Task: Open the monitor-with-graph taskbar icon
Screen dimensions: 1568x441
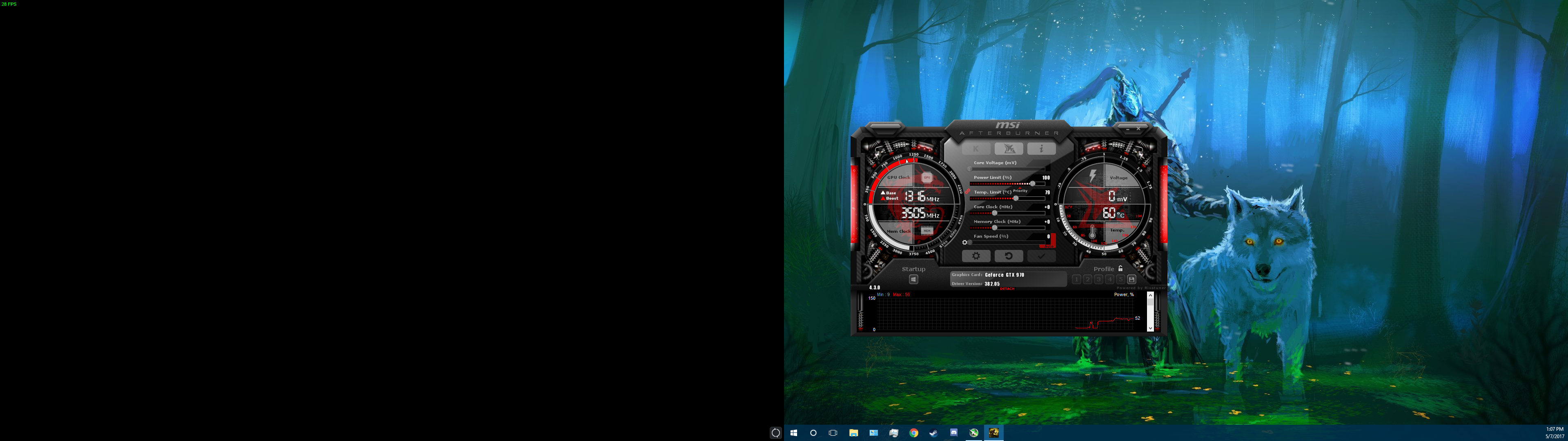Action: (893, 433)
